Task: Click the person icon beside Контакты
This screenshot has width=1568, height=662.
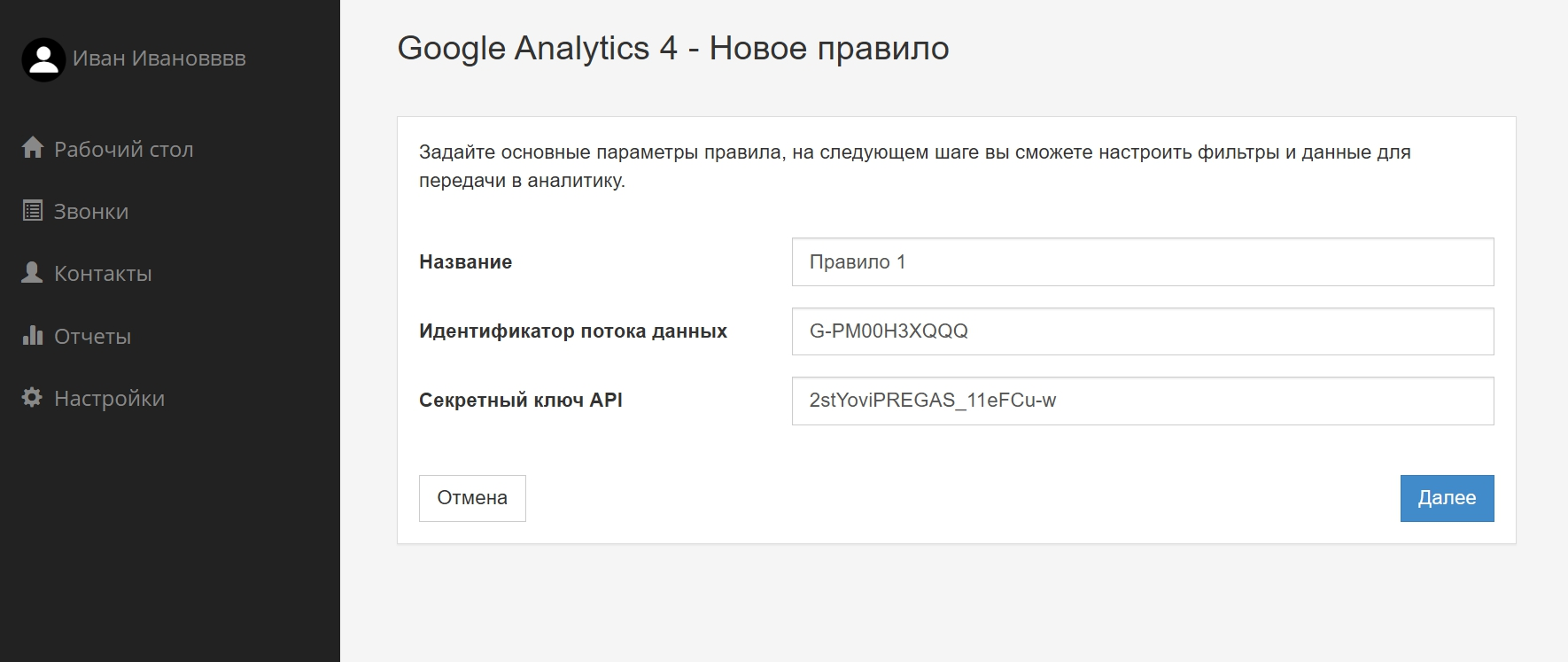Action: pos(32,272)
